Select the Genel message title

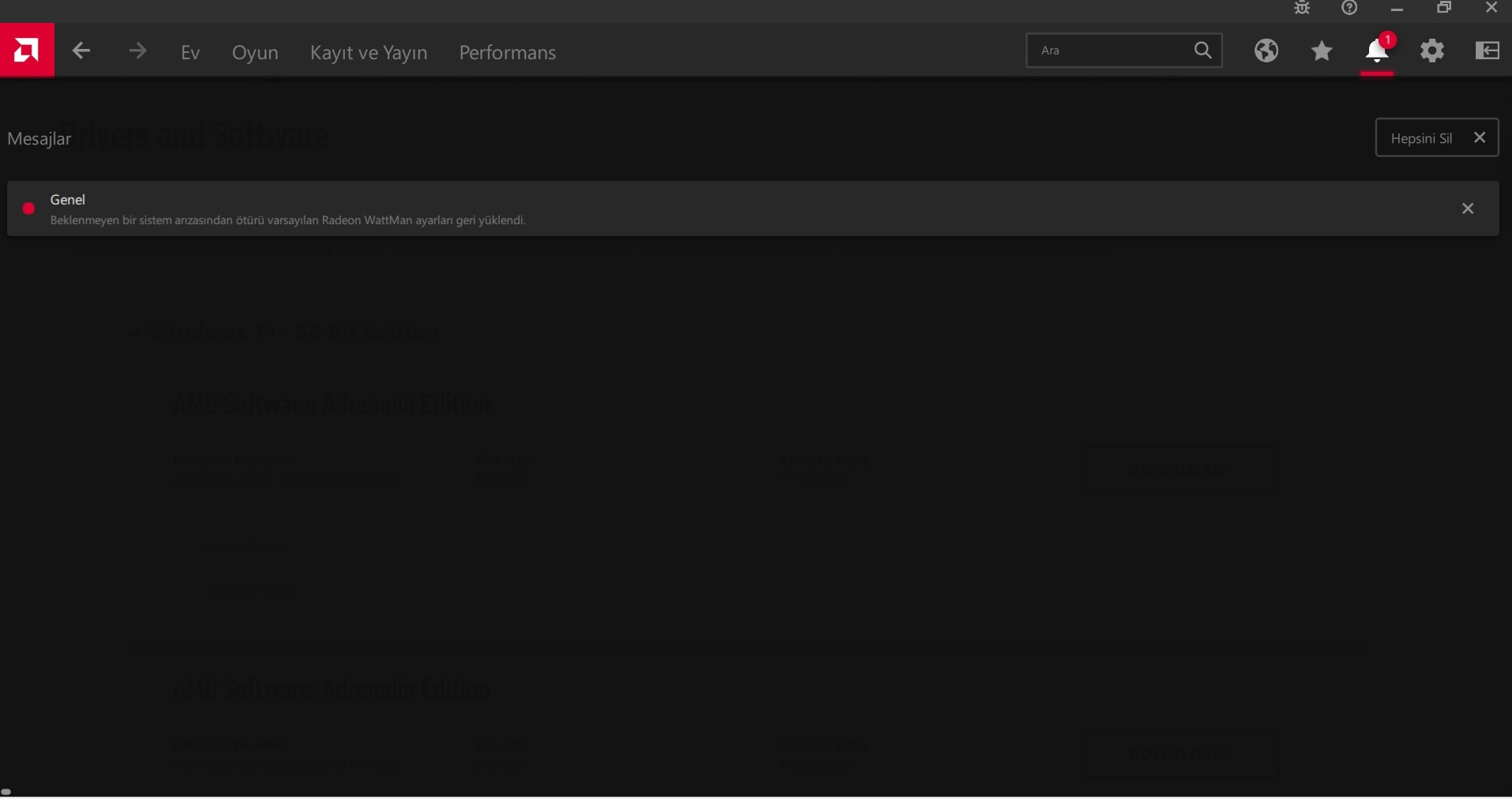click(68, 200)
